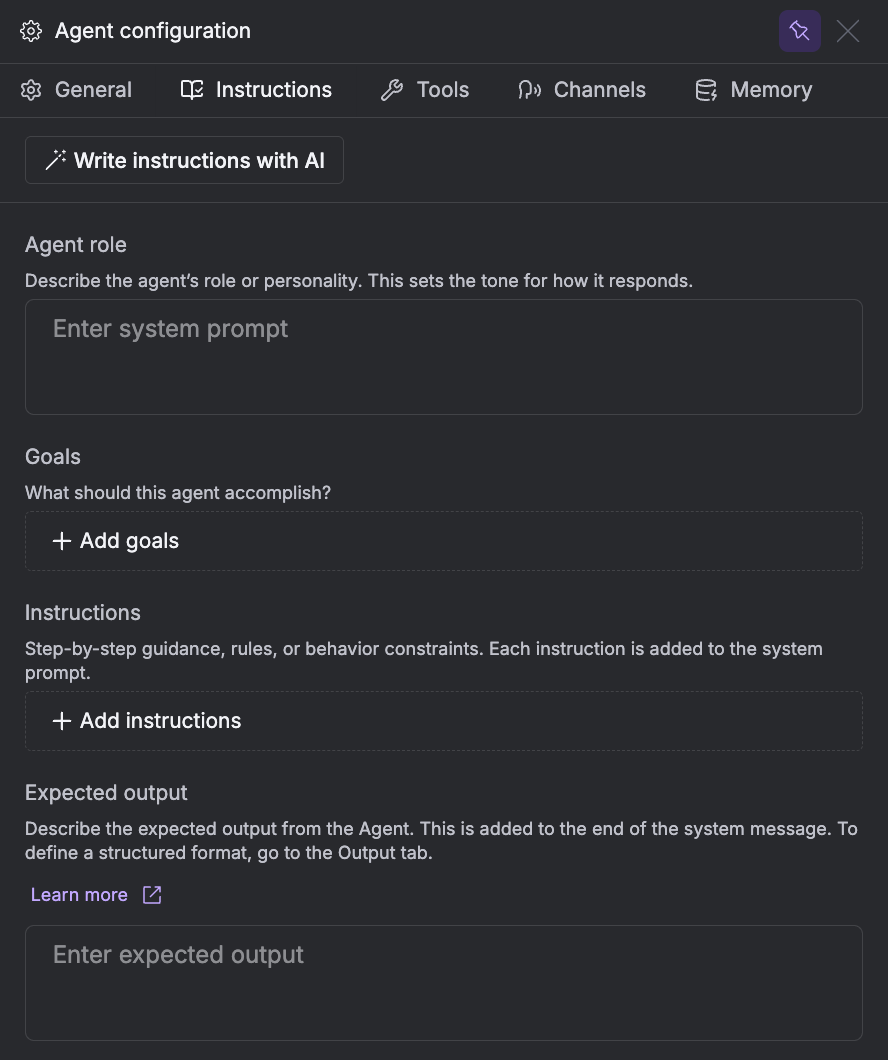Click the database icon on Memory tab
The height and width of the screenshot is (1060, 888).
click(706, 89)
